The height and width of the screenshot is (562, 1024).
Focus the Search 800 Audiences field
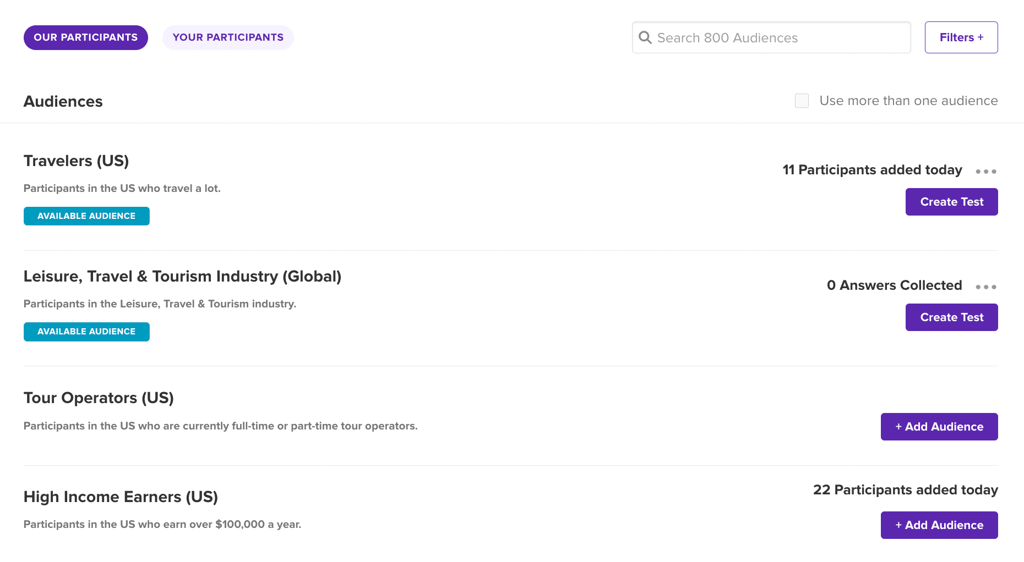coord(780,38)
